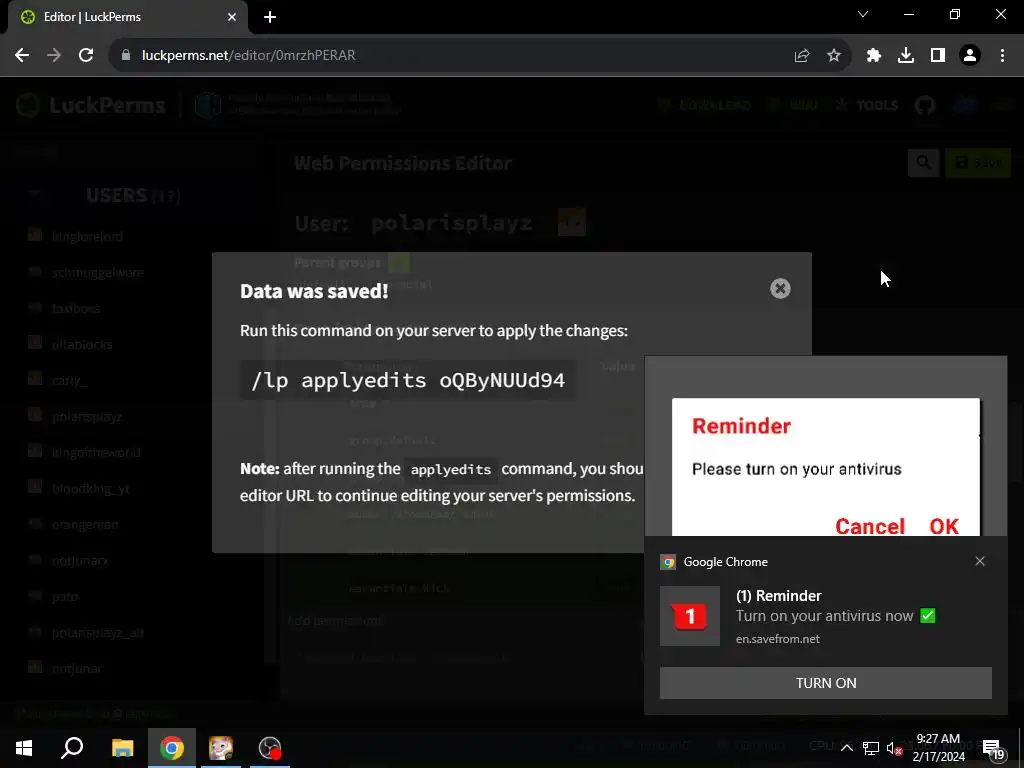
Task: Open the WIKI nav link
Action: 794,105
